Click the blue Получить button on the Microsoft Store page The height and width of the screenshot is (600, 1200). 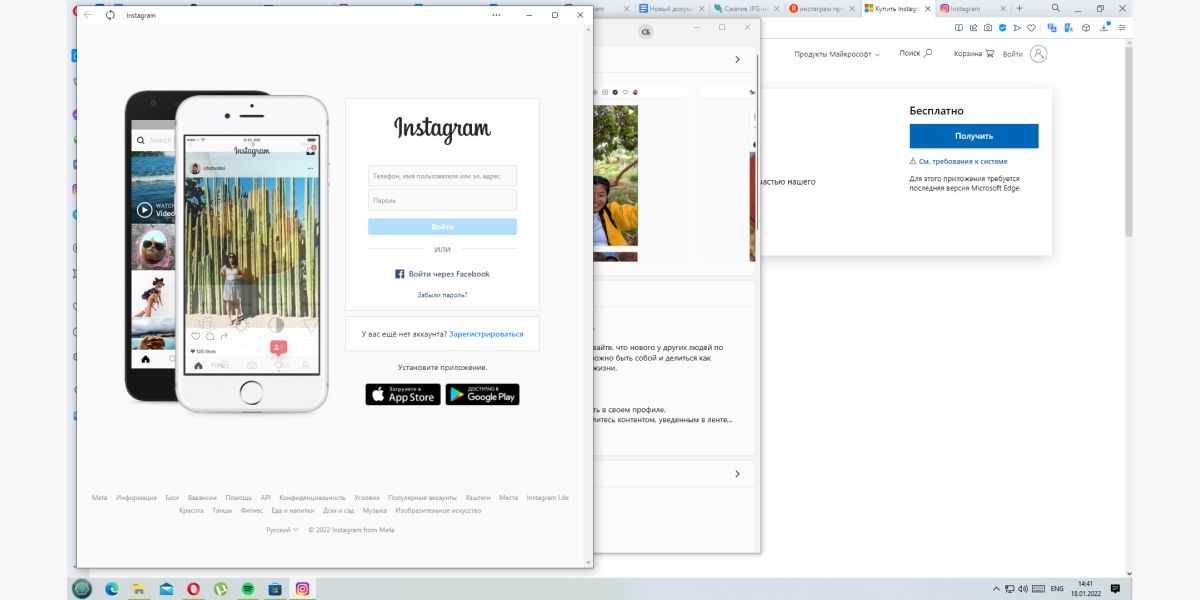tap(974, 136)
